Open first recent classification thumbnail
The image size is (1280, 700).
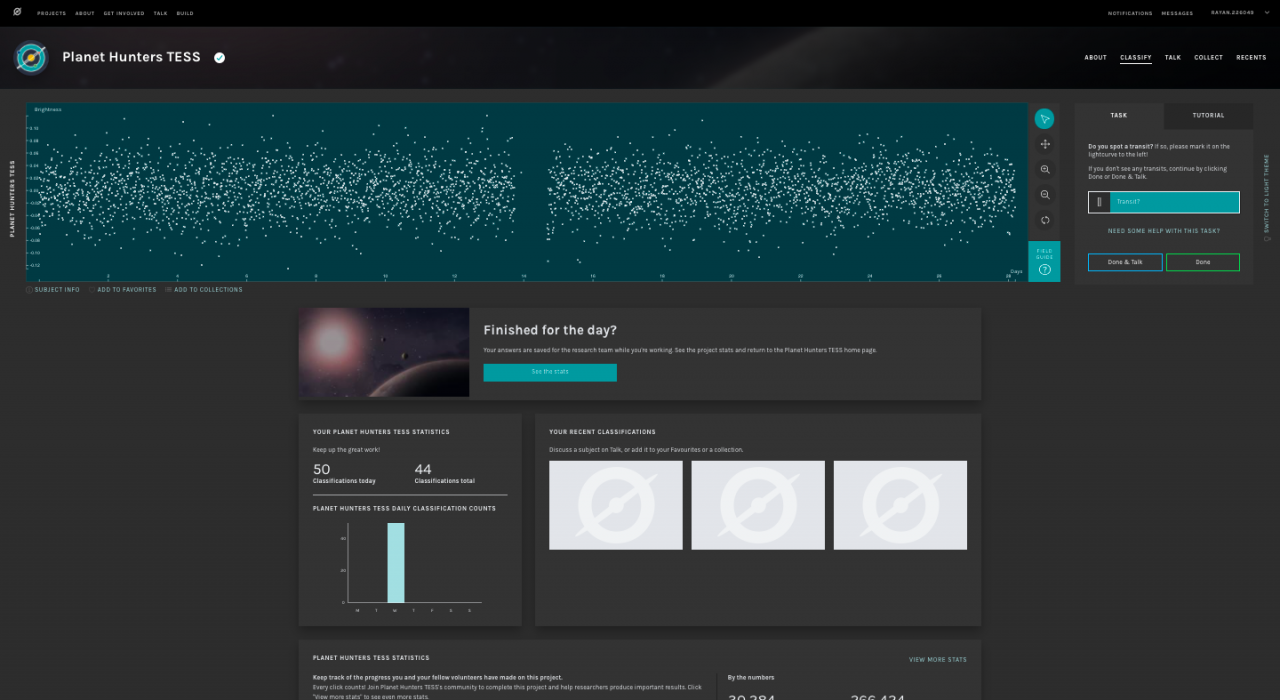click(x=616, y=505)
